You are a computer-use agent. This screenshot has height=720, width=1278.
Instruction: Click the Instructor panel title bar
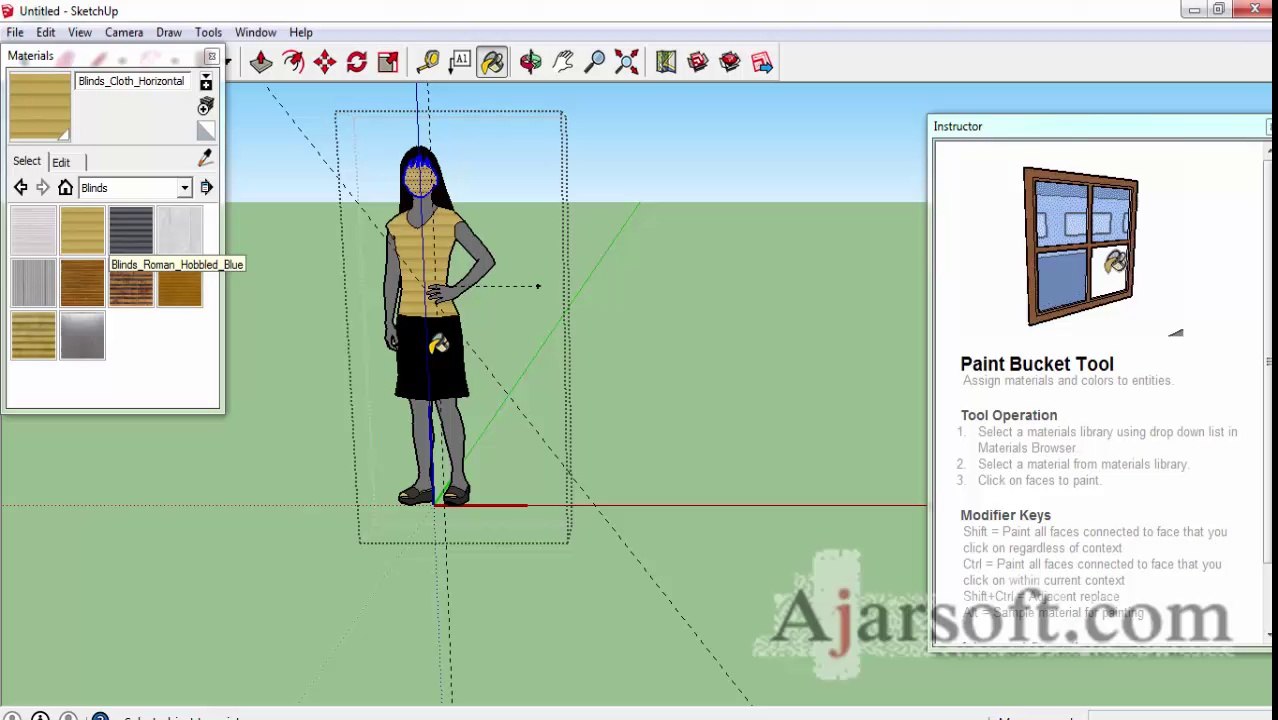click(1098, 126)
